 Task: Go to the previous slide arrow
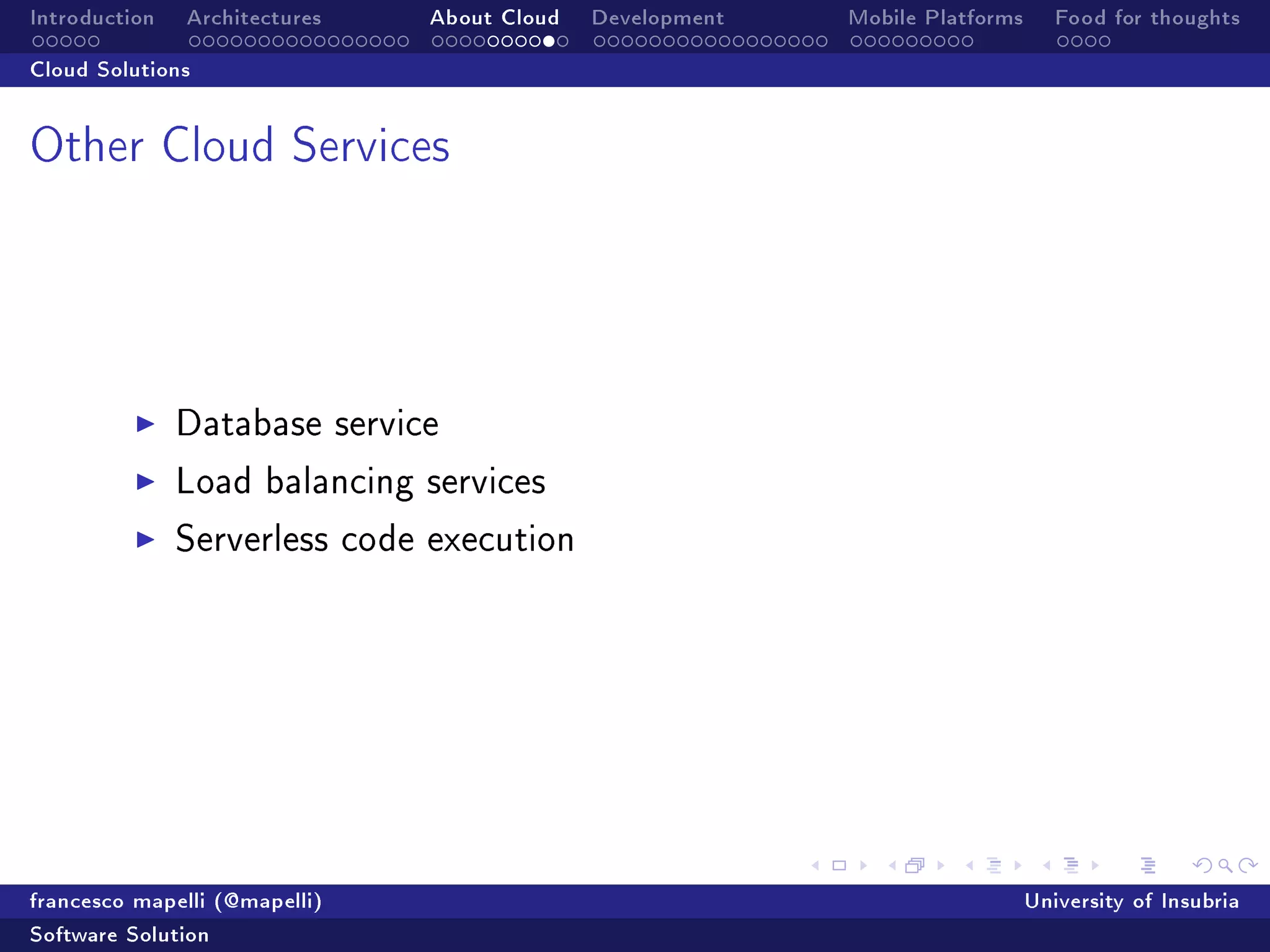click(815, 865)
